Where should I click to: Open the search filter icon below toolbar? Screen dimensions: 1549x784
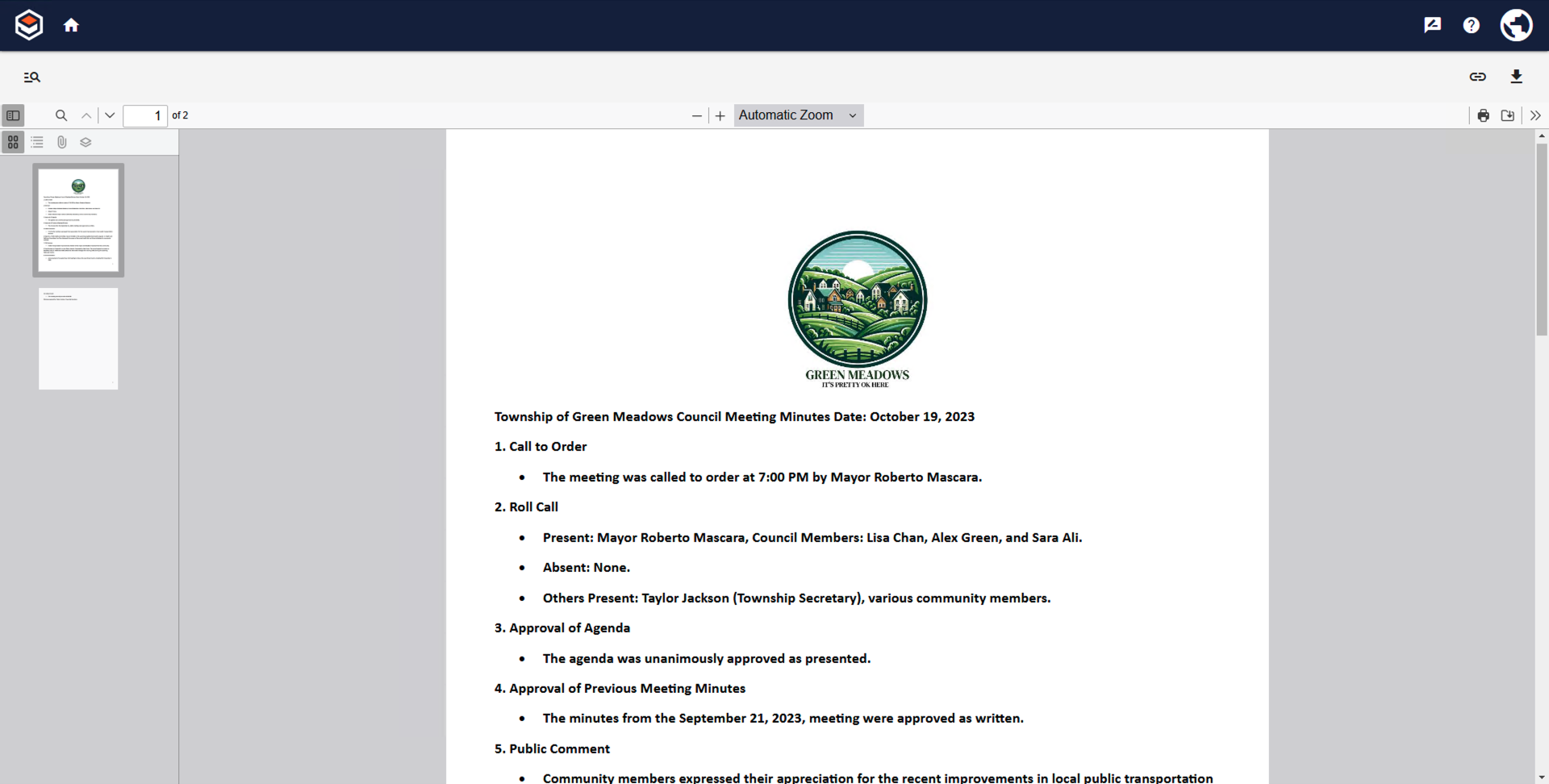click(x=32, y=77)
